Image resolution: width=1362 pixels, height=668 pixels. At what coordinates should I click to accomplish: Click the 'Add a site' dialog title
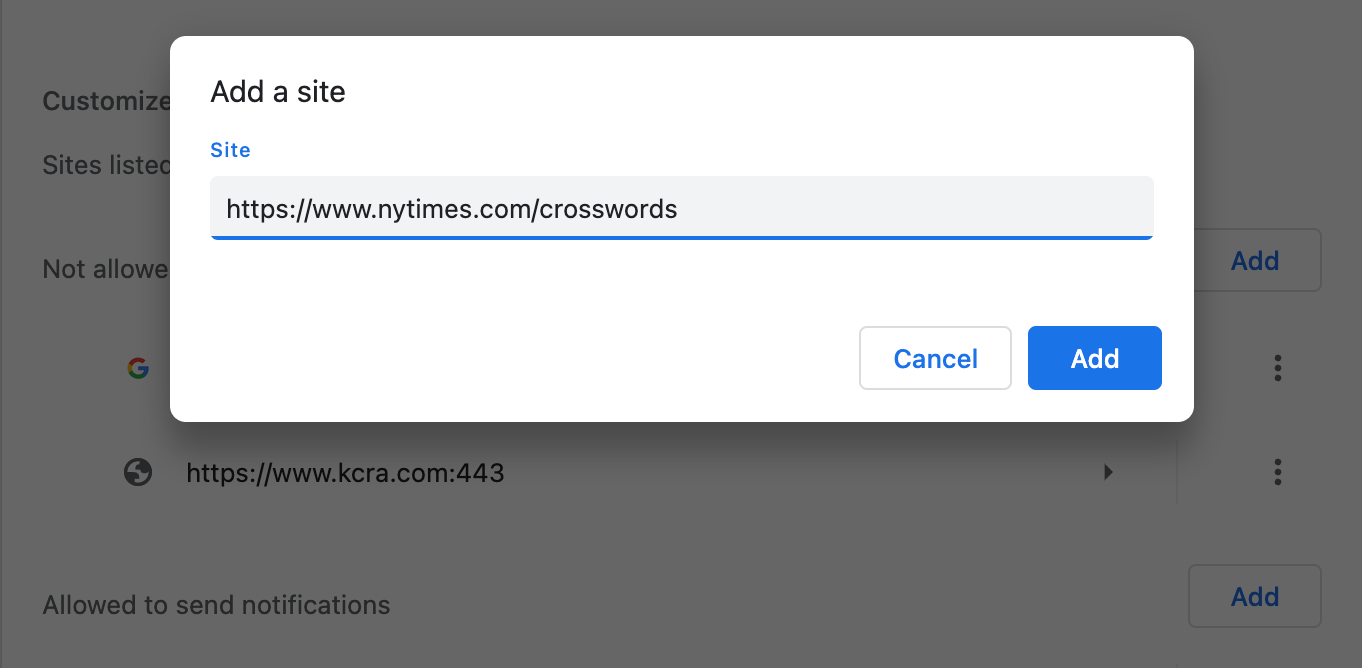278,92
